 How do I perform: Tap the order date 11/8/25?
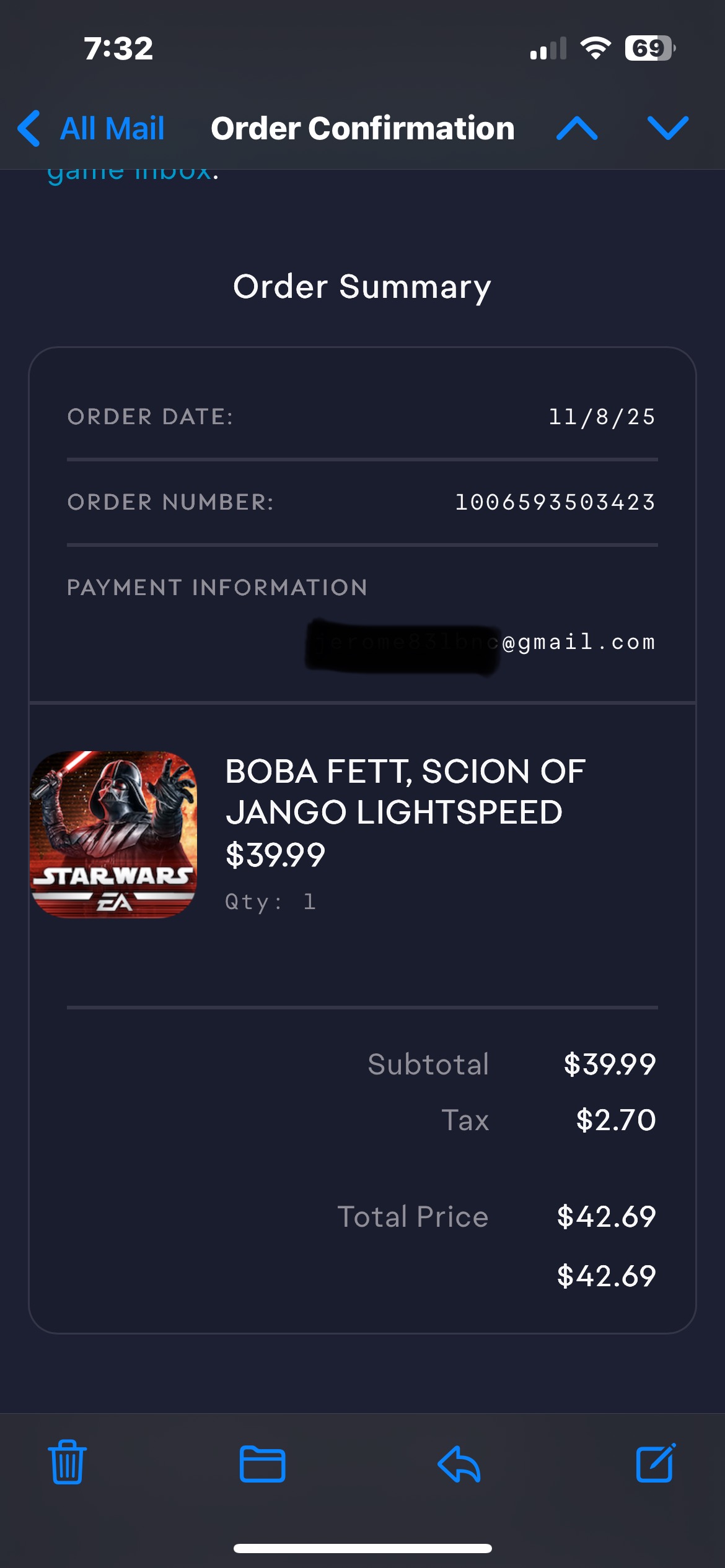(x=602, y=417)
